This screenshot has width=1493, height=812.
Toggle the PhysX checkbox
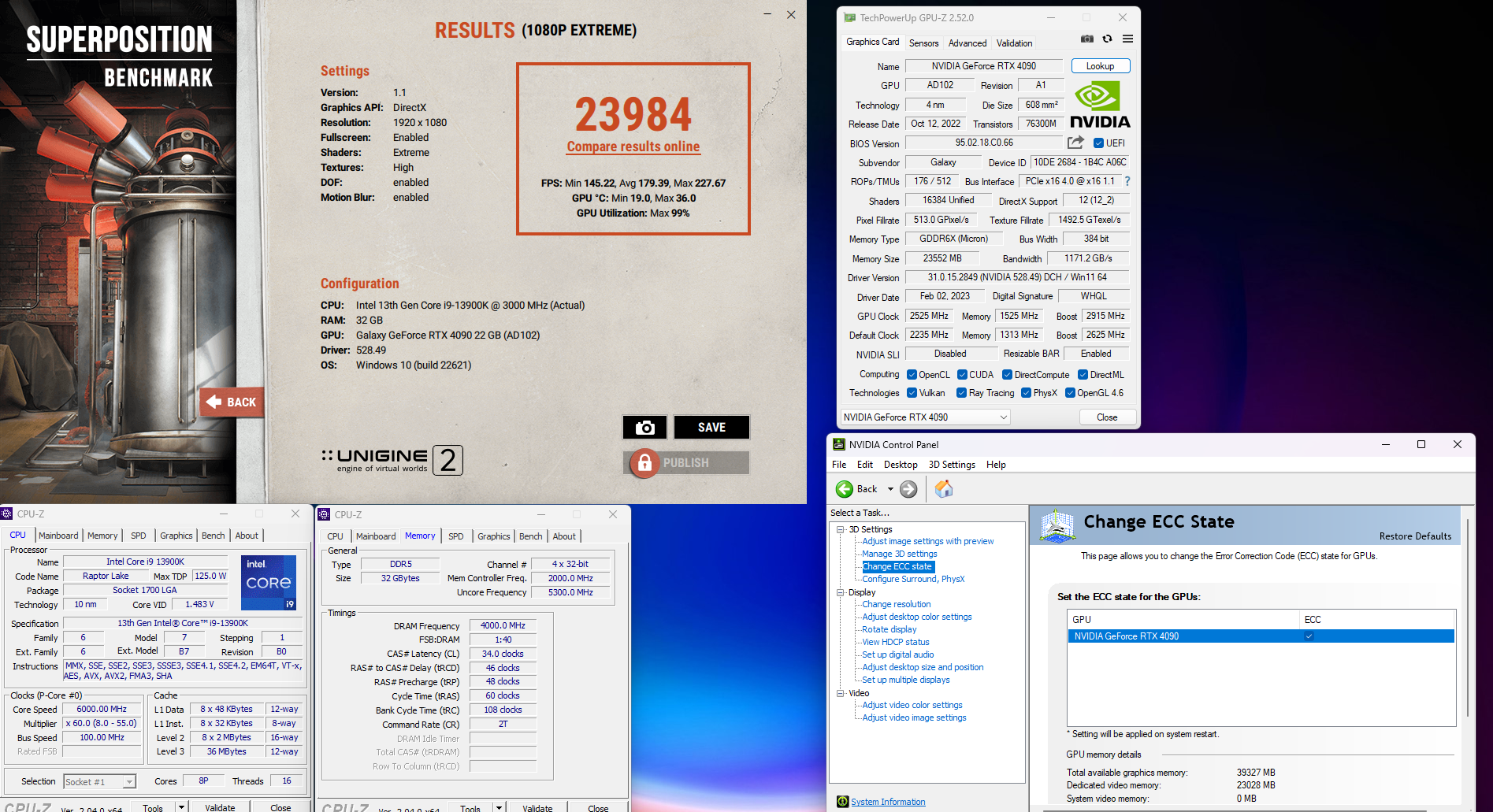click(x=1026, y=393)
